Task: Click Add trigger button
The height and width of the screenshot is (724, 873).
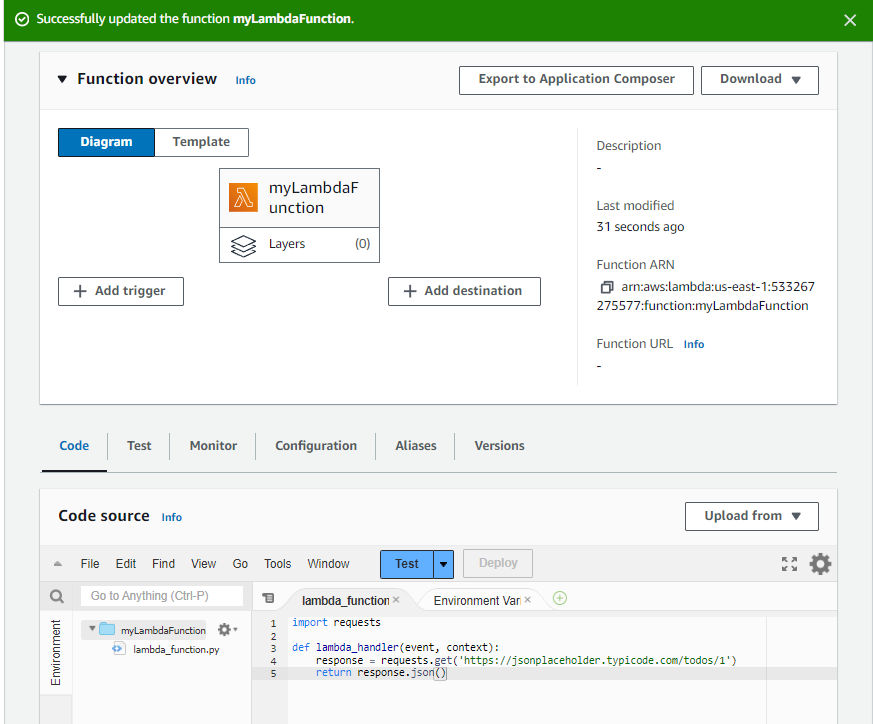Action: (x=121, y=291)
